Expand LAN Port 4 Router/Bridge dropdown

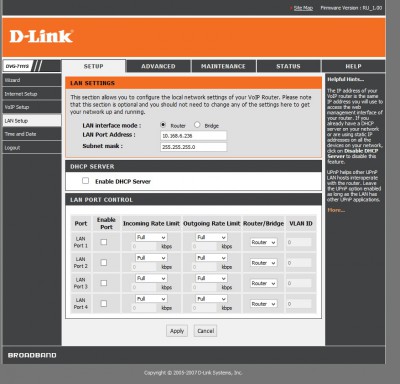pos(264,304)
